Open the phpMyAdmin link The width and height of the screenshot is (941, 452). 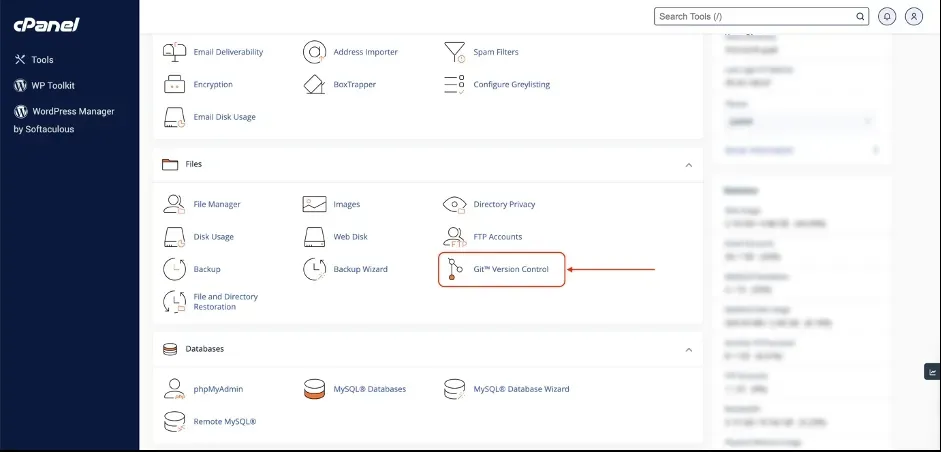[x=218, y=389]
